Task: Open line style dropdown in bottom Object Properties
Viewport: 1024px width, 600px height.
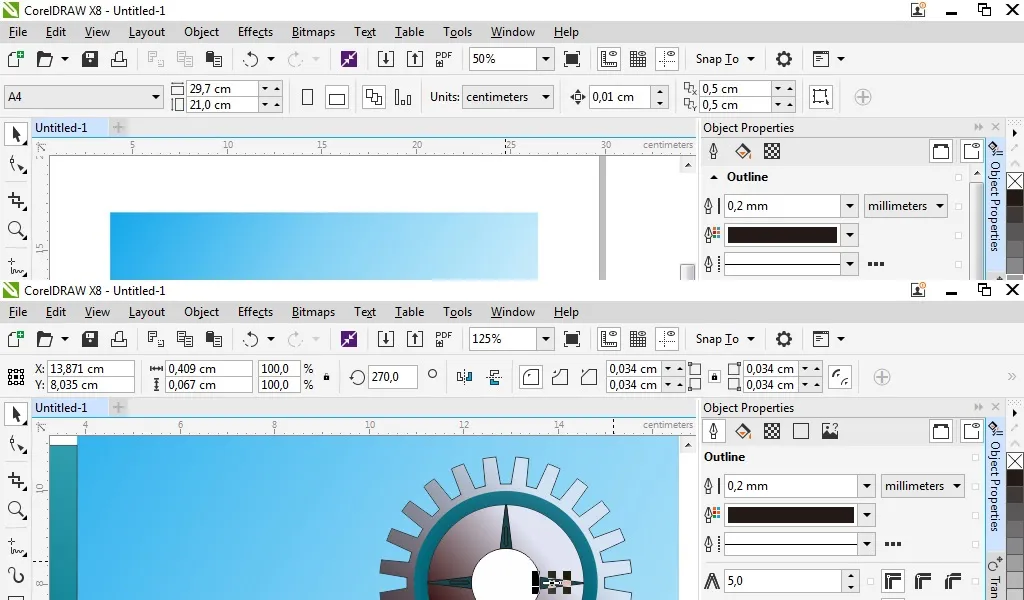Action: tap(867, 544)
